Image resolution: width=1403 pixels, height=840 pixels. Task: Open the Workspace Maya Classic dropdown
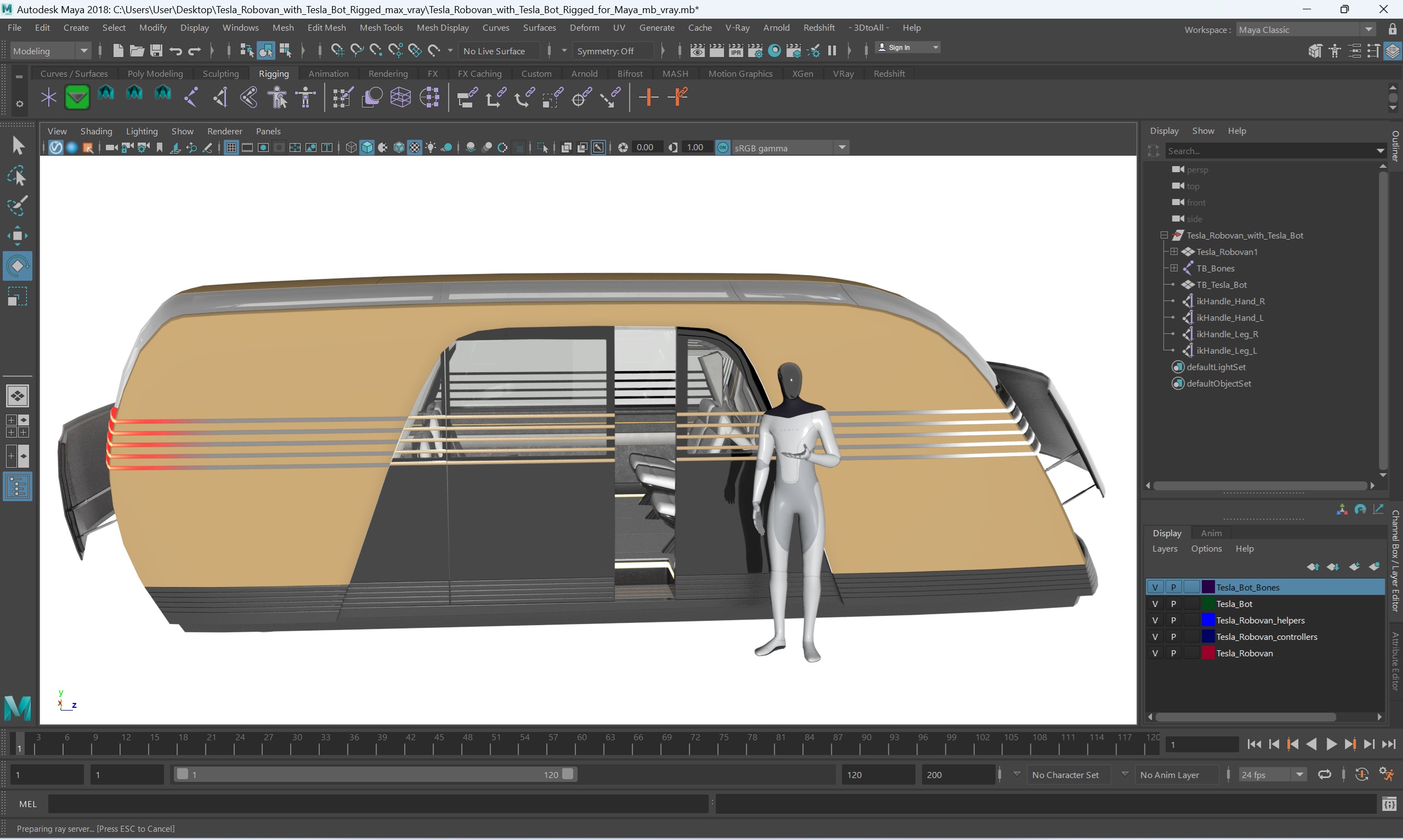coord(1305,30)
